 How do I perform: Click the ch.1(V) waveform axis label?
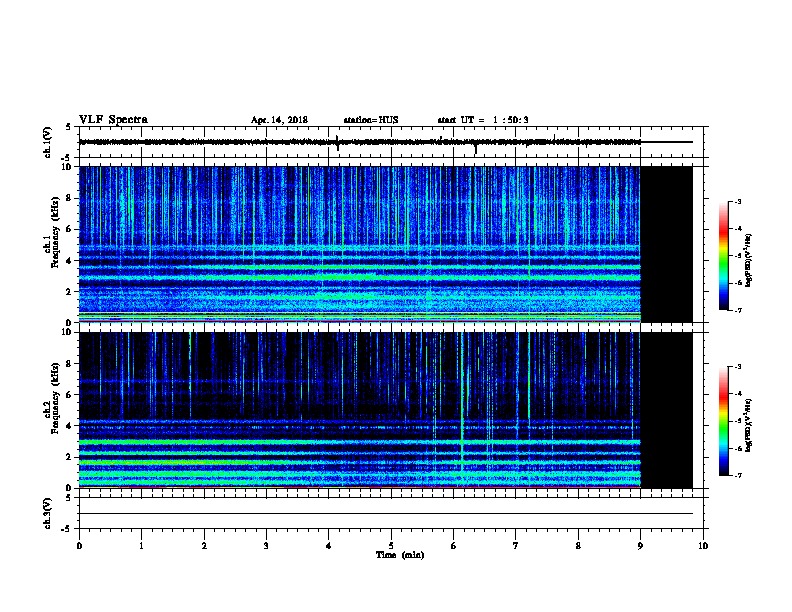pos(47,142)
